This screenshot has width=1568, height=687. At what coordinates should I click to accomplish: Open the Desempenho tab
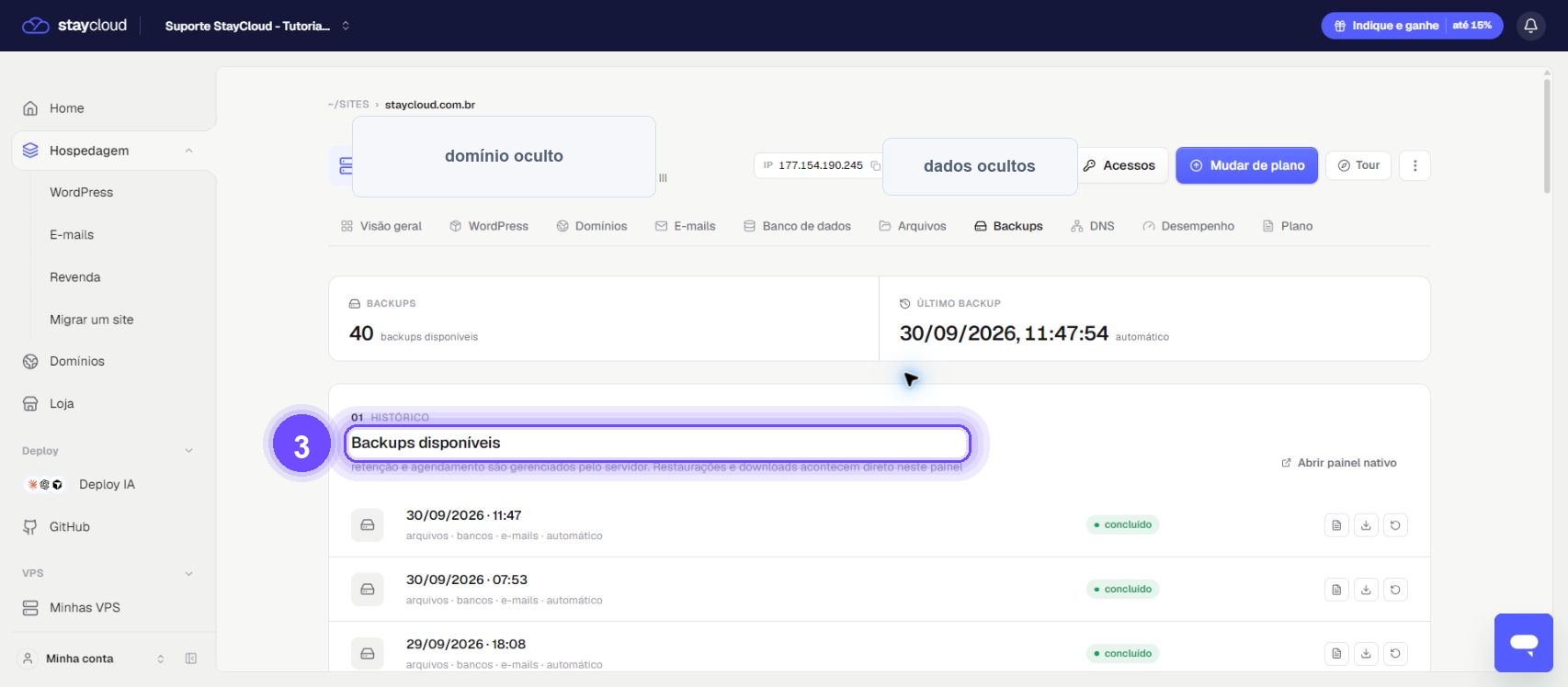pos(1188,226)
